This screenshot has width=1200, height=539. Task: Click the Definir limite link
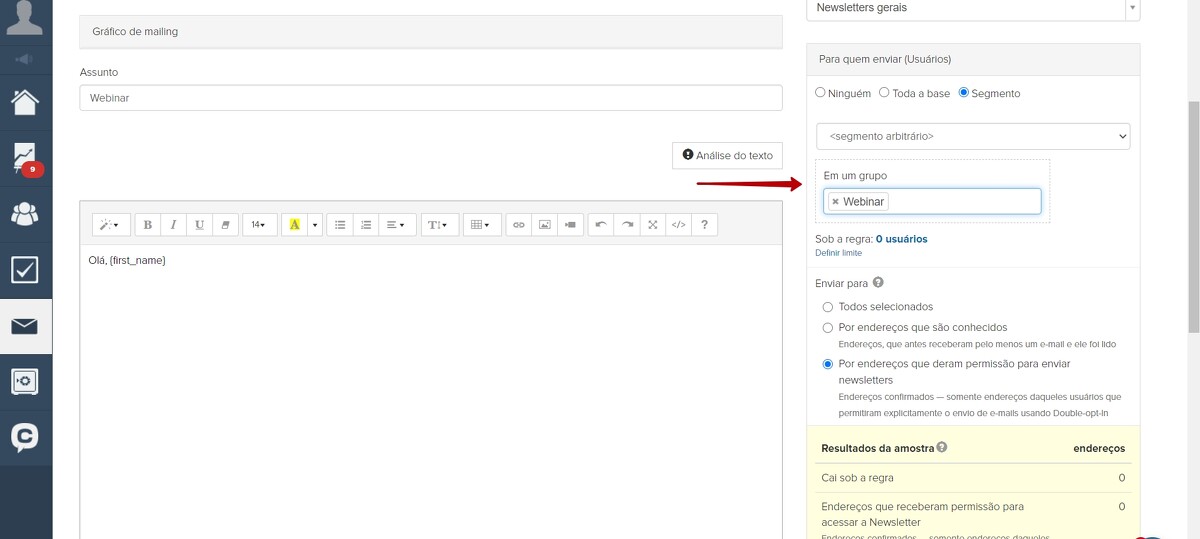point(838,253)
